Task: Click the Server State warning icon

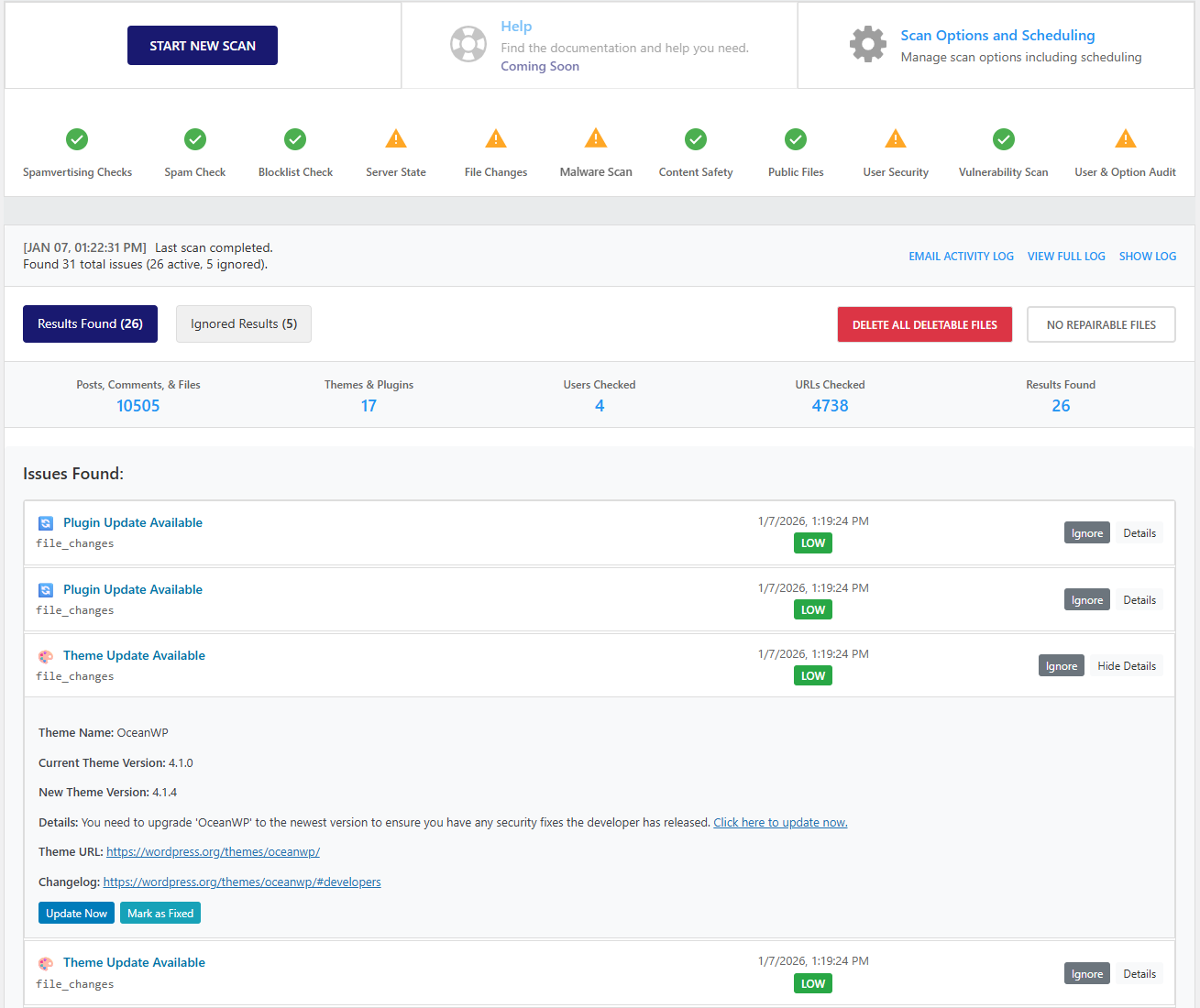Action: pos(396,139)
